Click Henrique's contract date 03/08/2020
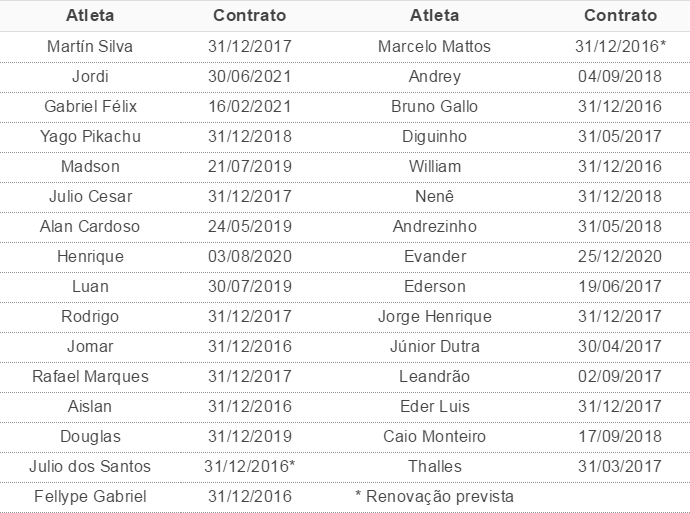The height and width of the screenshot is (513, 690). coord(250,256)
